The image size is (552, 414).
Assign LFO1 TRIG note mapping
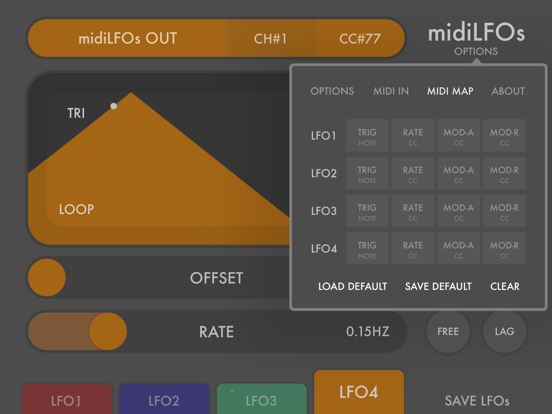tap(367, 136)
